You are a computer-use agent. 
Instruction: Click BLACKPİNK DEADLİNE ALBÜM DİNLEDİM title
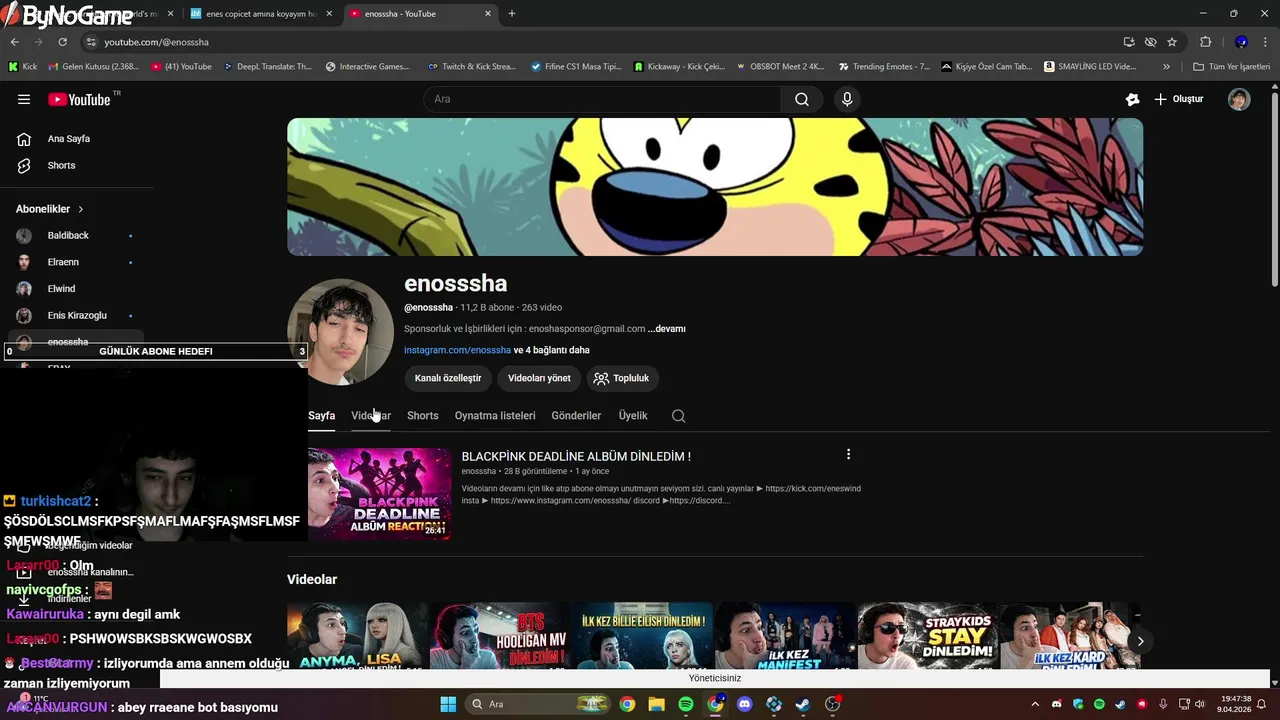tap(576, 456)
